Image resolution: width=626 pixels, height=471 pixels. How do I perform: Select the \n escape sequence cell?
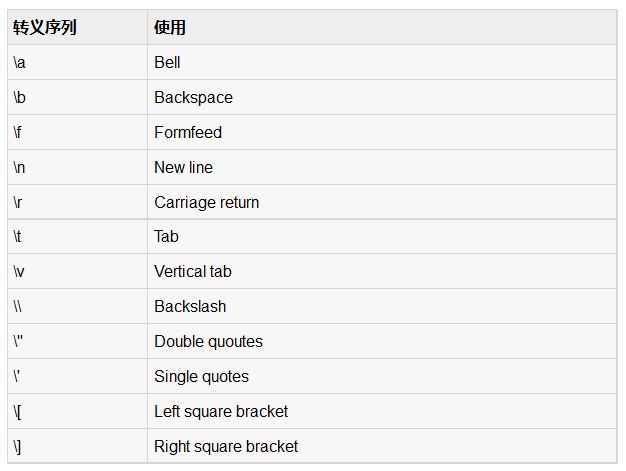(19, 167)
